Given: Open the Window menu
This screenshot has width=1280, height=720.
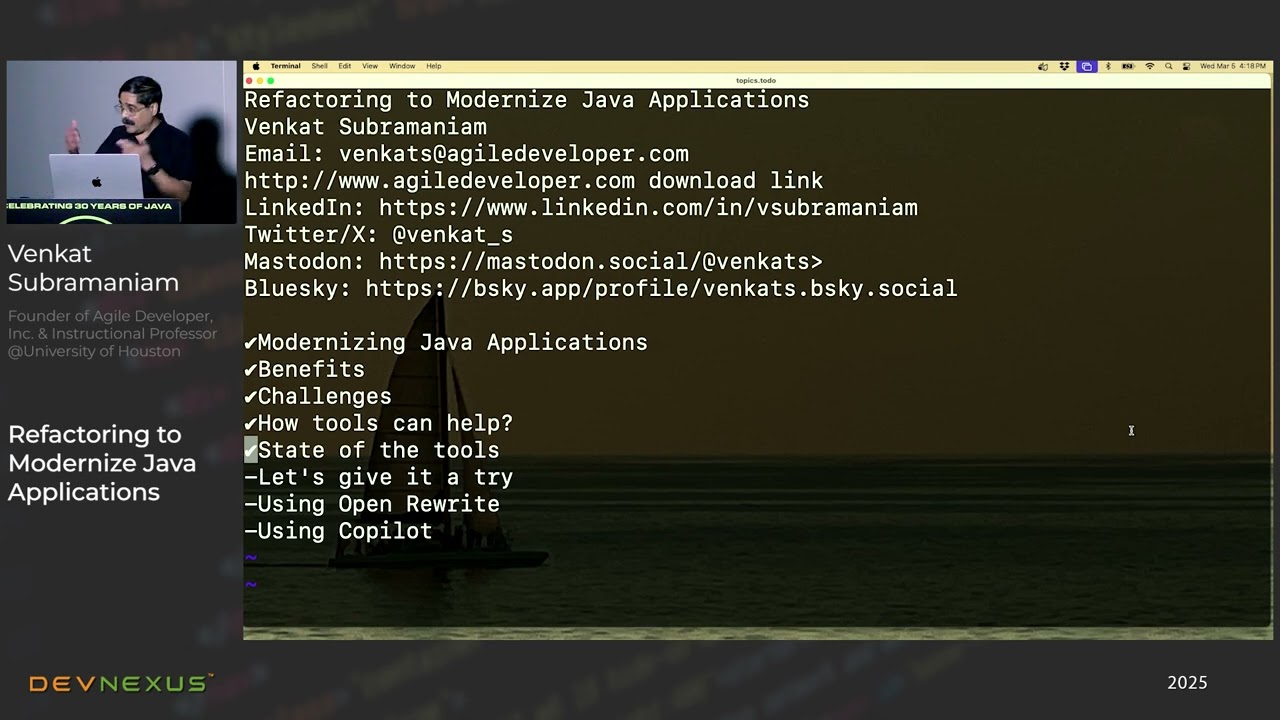Looking at the screenshot, I should [x=402, y=66].
